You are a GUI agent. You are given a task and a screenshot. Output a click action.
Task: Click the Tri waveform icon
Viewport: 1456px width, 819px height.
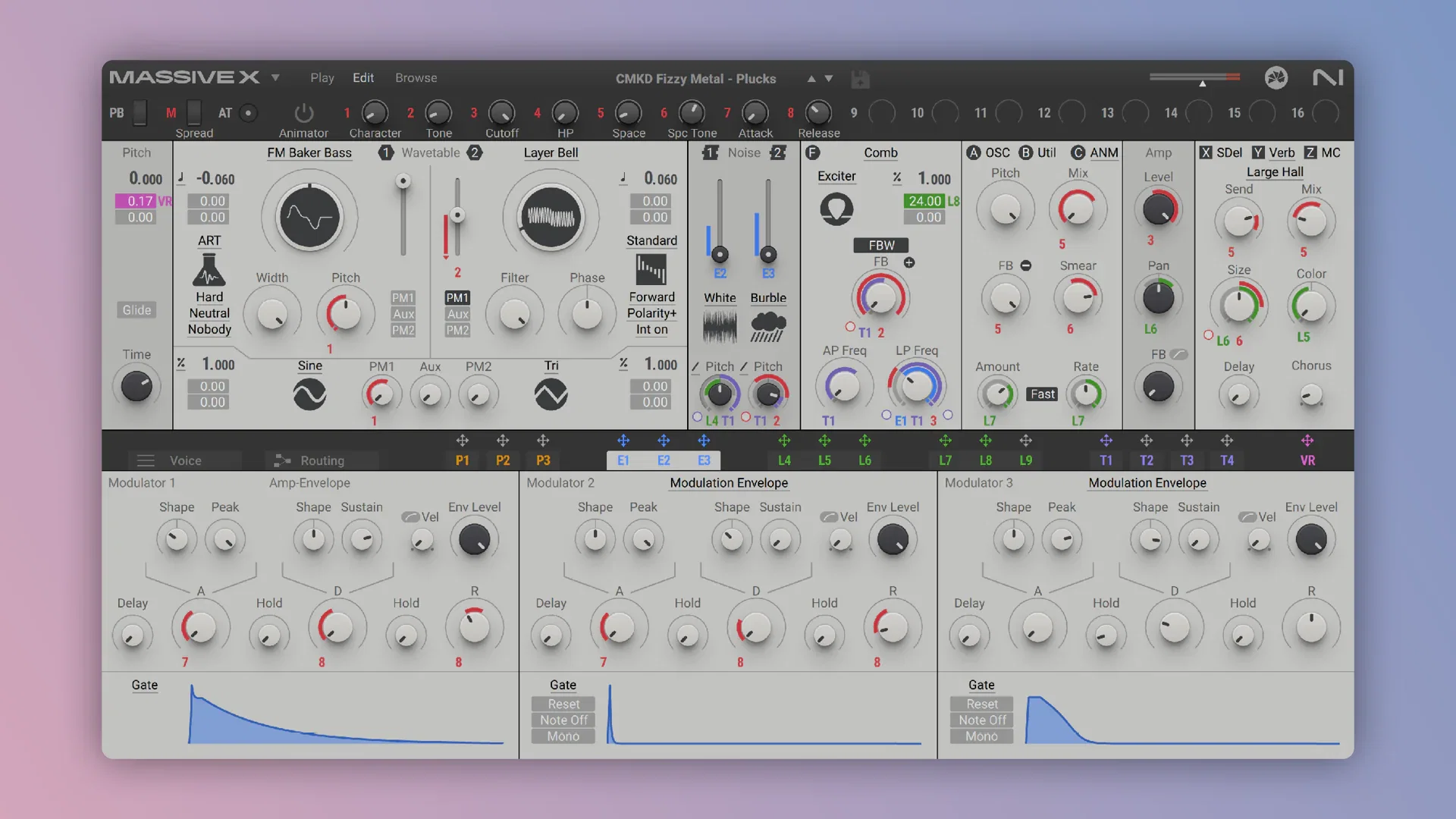(x=551, y=394)
